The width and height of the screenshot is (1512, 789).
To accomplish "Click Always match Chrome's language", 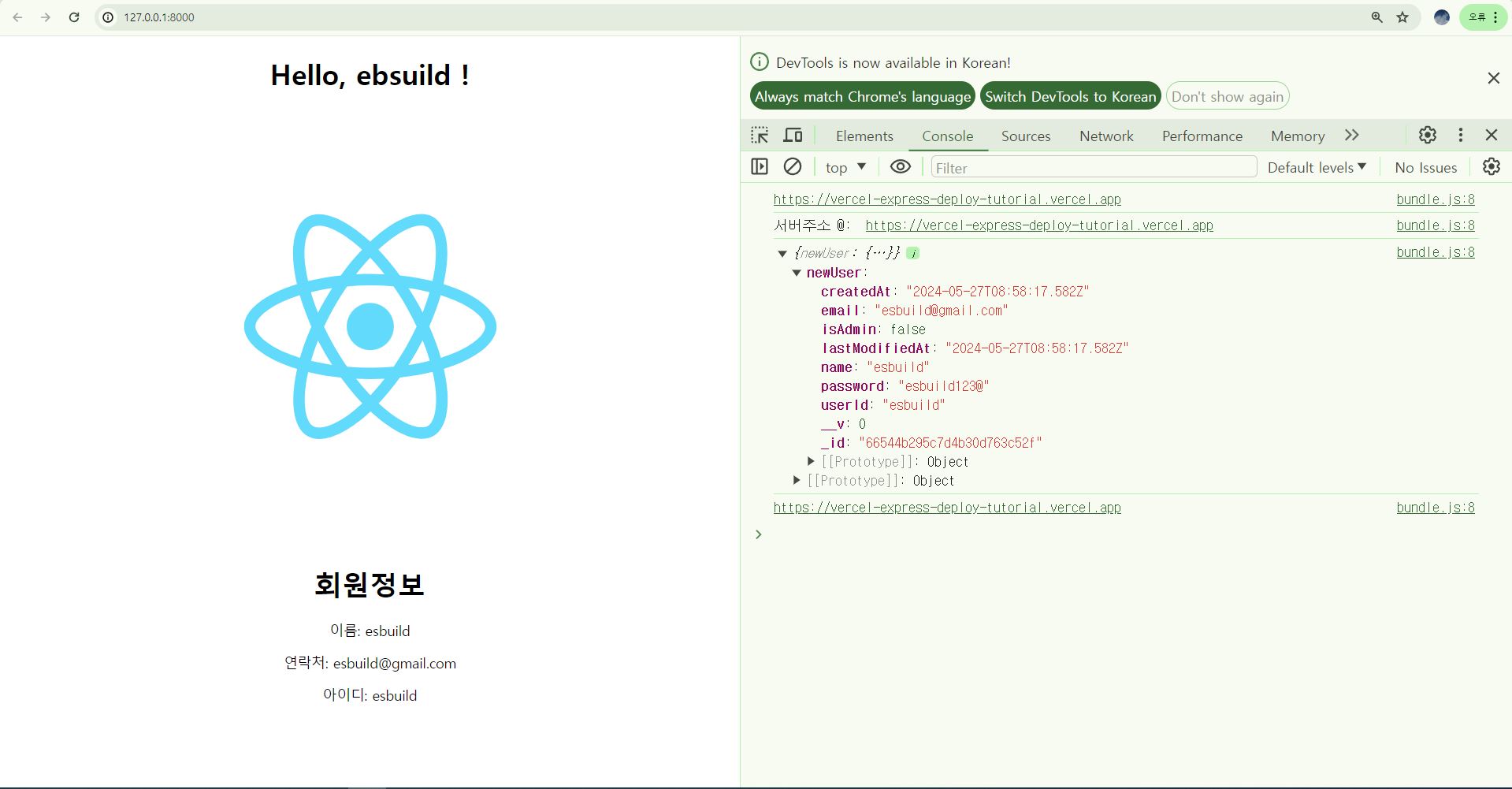I will [x=863, y=96].
